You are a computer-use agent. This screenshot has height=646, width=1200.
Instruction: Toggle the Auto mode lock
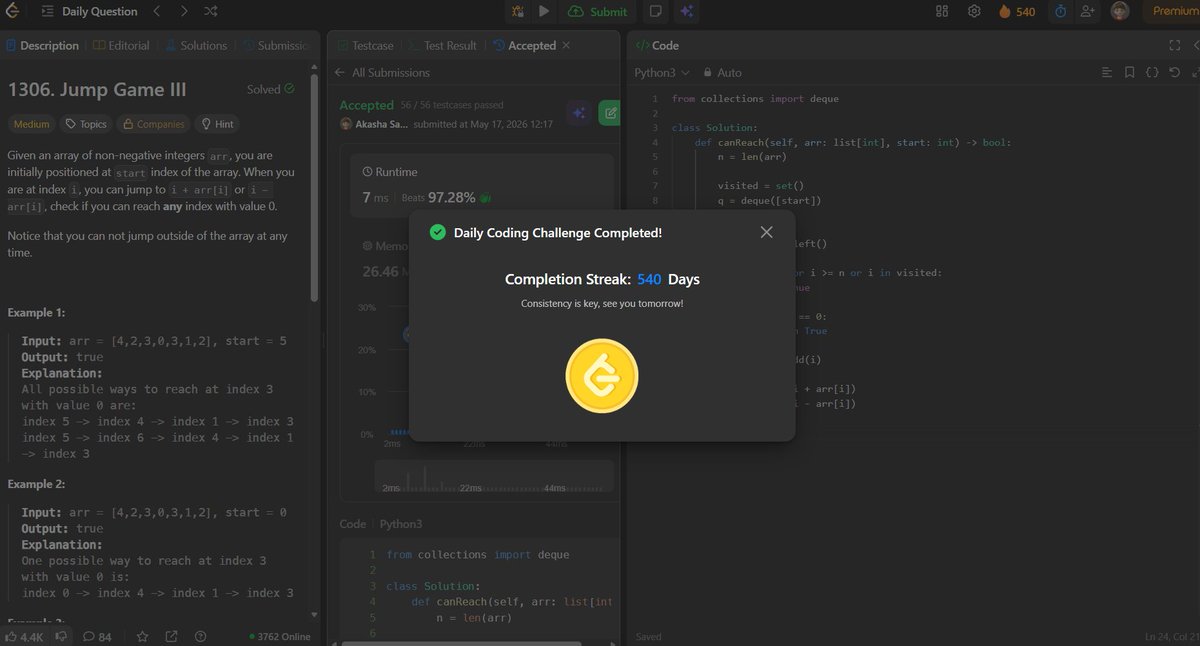(x=723, y=72)
